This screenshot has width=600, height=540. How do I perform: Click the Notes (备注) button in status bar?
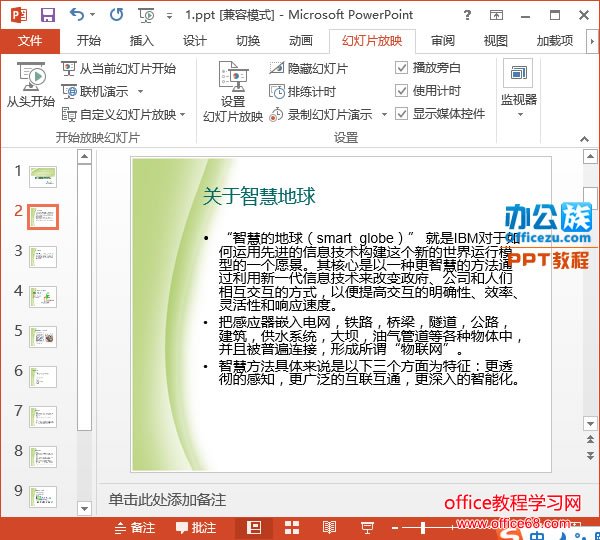[134, 526]
